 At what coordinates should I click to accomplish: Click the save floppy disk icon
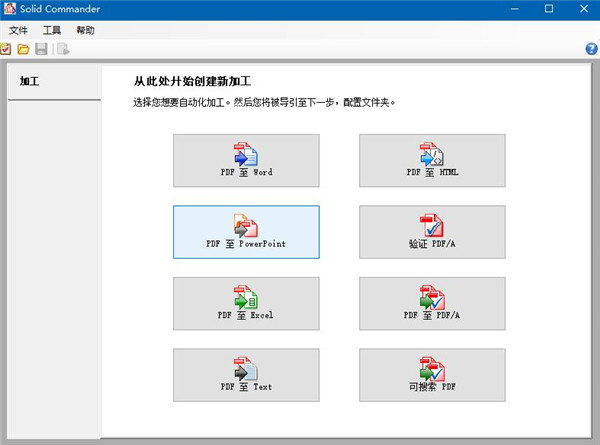[41, 49]
